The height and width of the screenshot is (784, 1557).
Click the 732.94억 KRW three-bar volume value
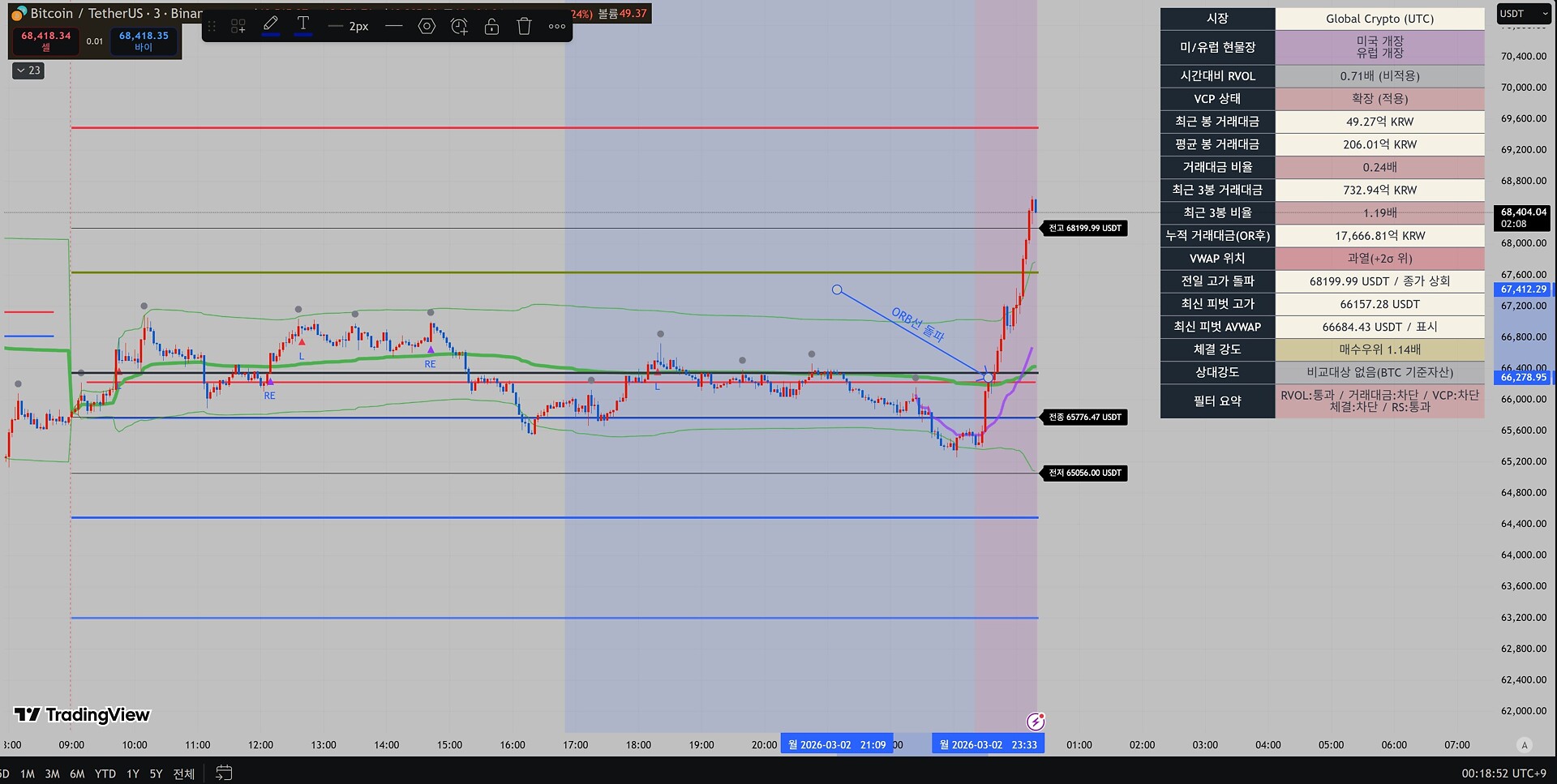tap(1379, 190)
